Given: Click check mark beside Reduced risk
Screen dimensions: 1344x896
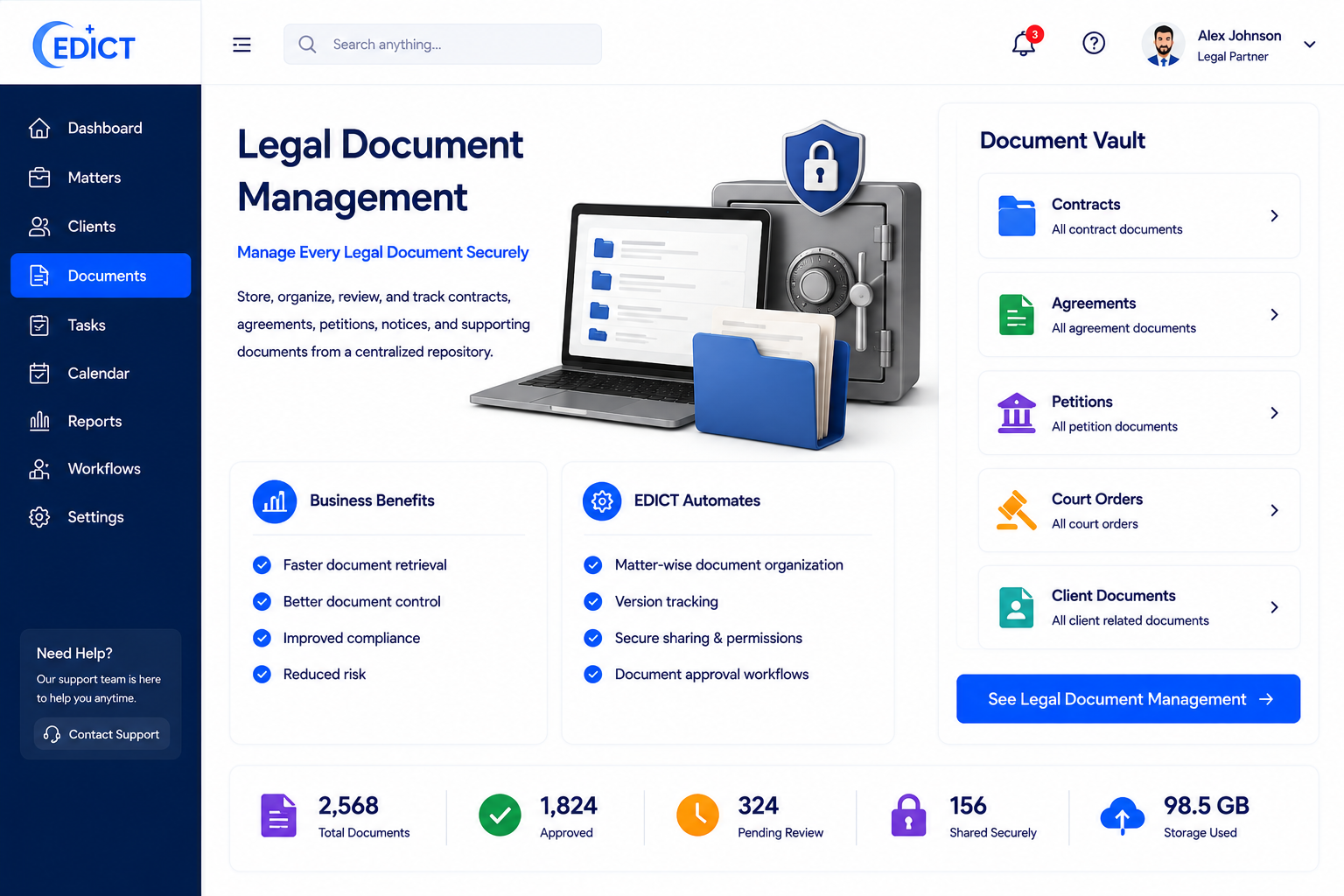Looking at the screenshot, I should coord(262,675).
